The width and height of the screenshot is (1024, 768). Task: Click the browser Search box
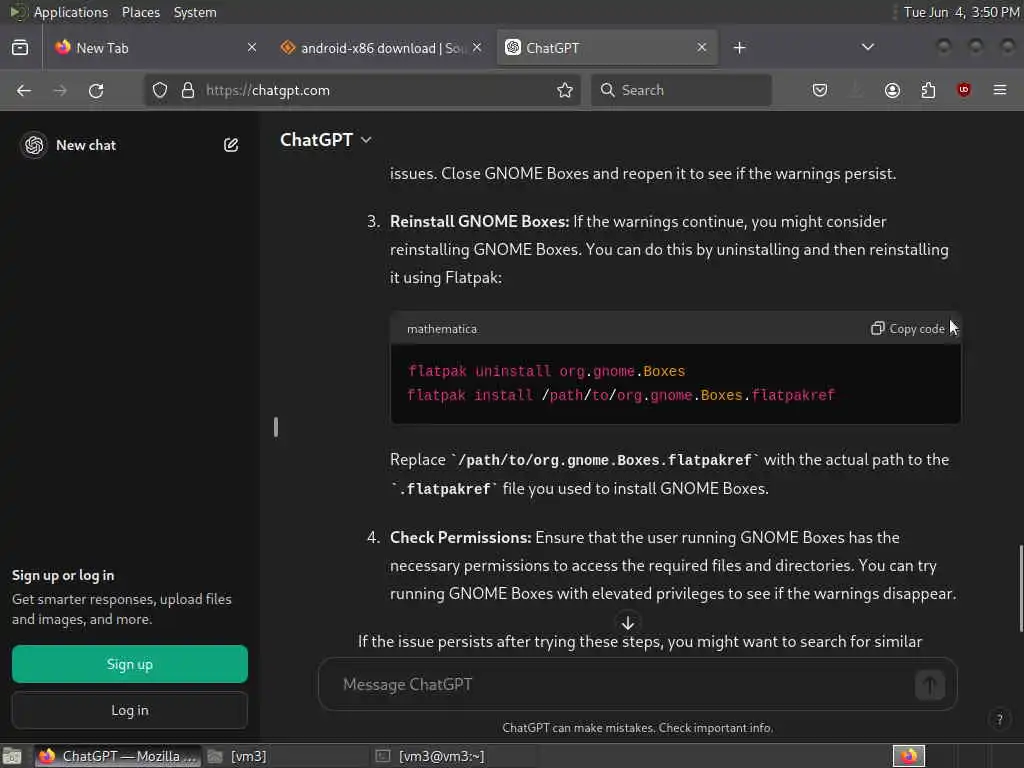[x=681, y=90]
